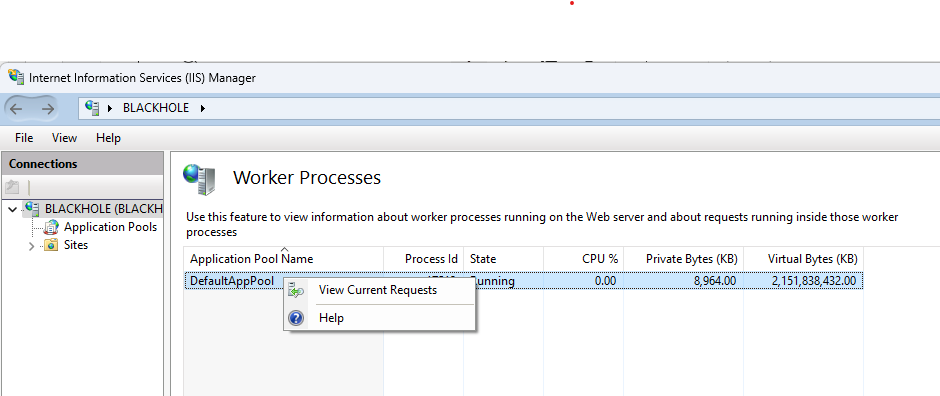
Task: Click the View Current Requests menu icon
Action: [296, 291]
